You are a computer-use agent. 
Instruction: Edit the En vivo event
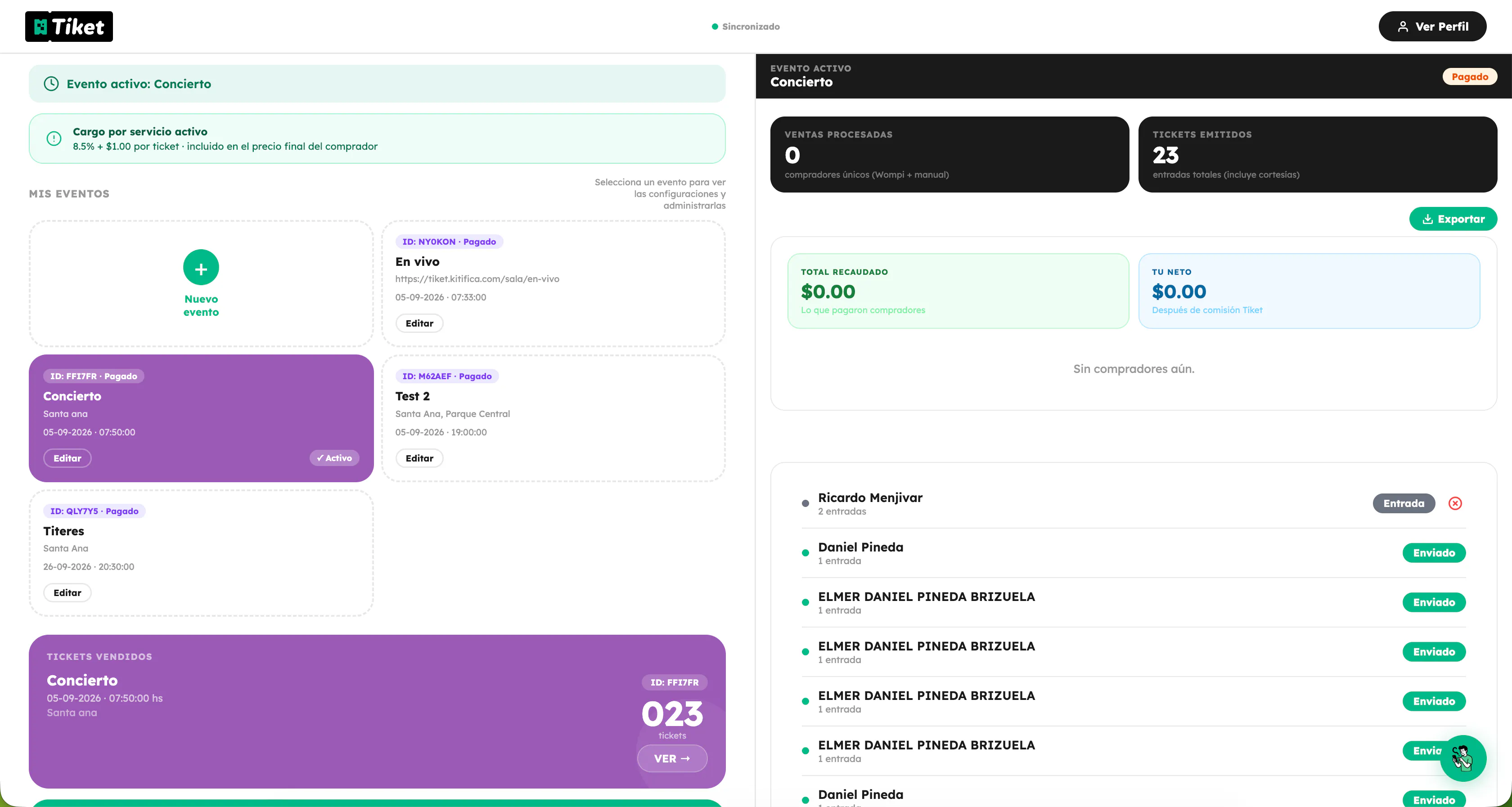[x=419, y=323]
